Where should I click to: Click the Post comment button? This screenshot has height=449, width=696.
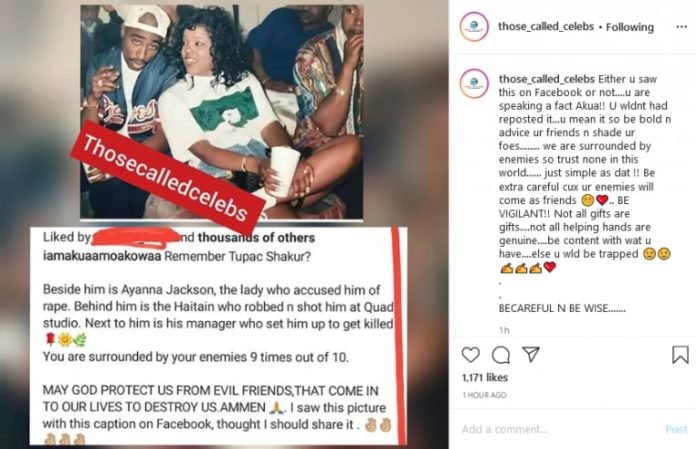[676, 429]
